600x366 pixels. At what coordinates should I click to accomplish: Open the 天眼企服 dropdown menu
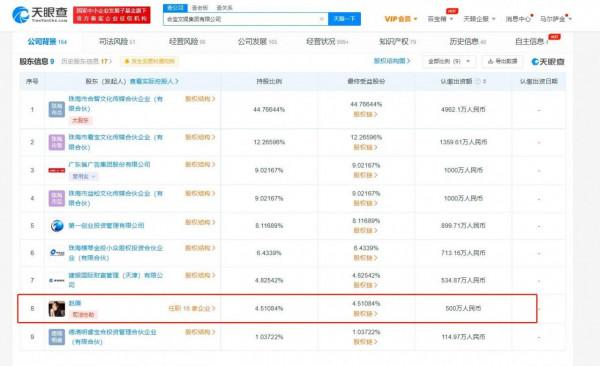pos(479,19)
